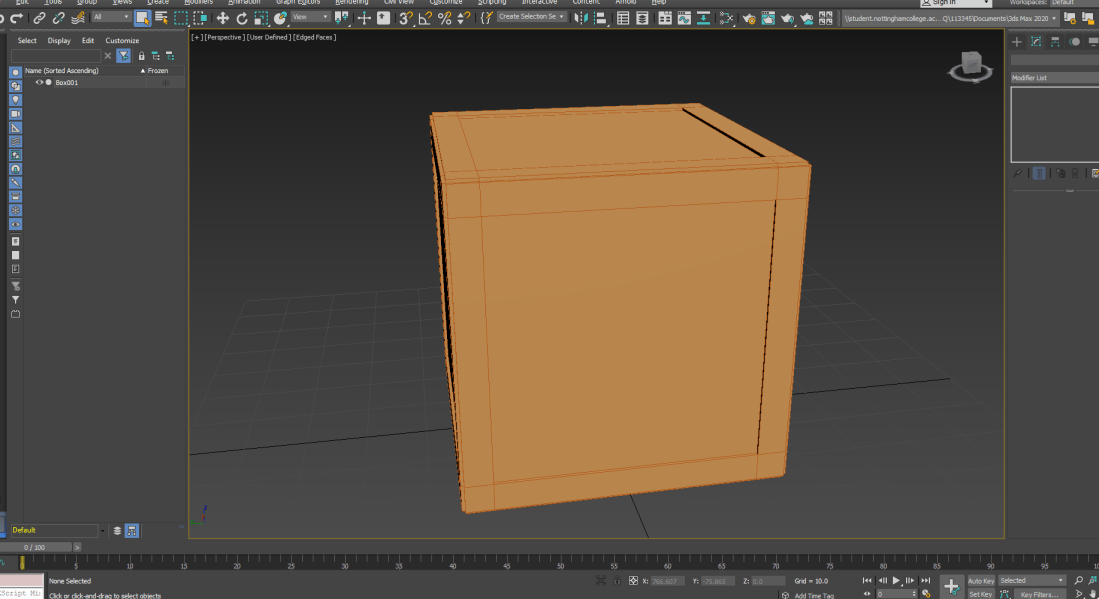The image size is (1099, 599).
Task: Expand the selection filter All dropdown
Action: click(x=111, y=17)
